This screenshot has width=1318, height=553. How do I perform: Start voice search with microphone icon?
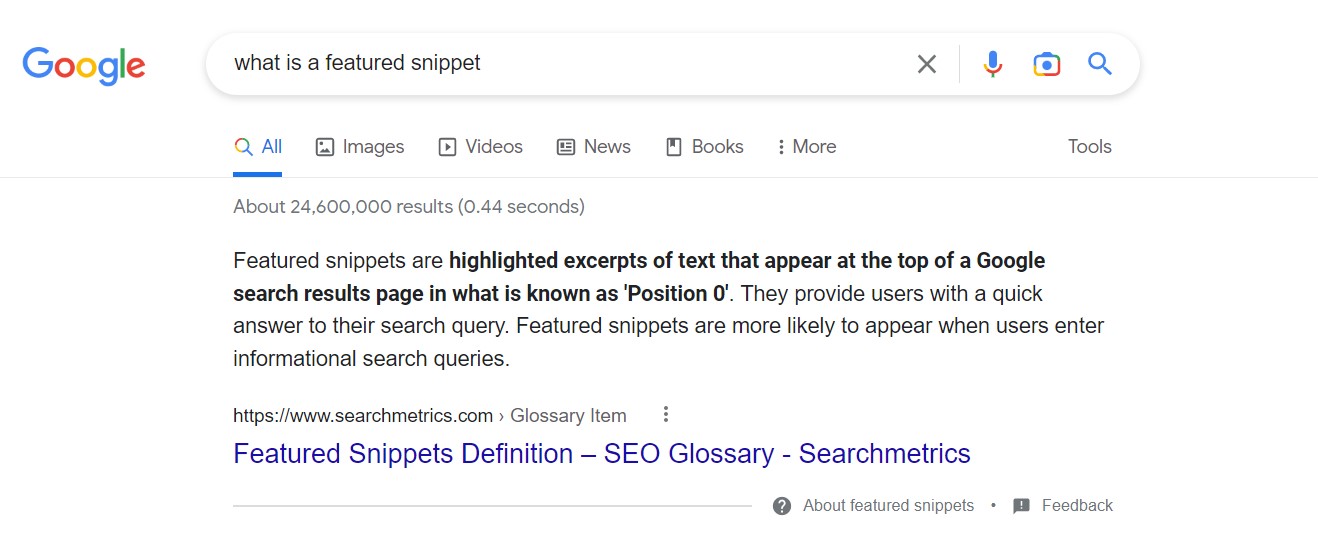992,64
